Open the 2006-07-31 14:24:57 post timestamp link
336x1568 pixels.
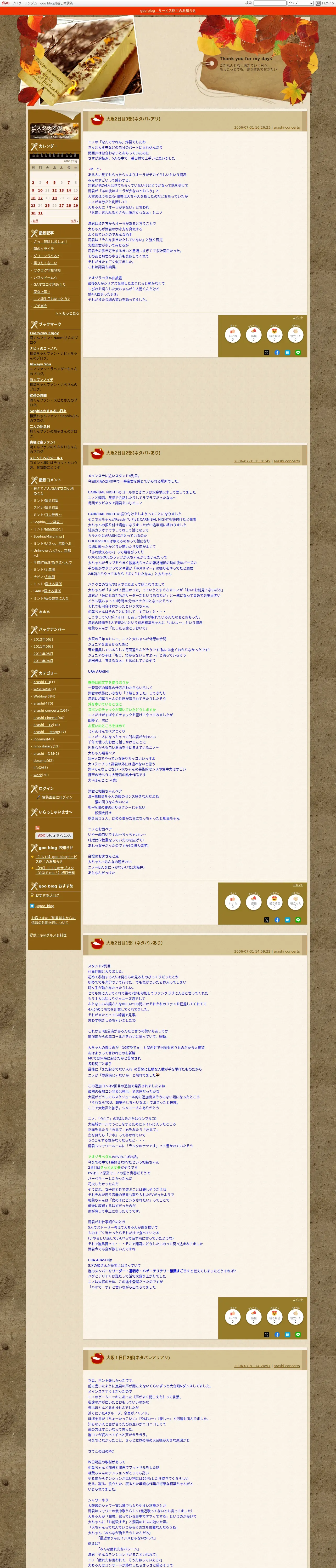pyautogui.click(x=253, y=1366)
